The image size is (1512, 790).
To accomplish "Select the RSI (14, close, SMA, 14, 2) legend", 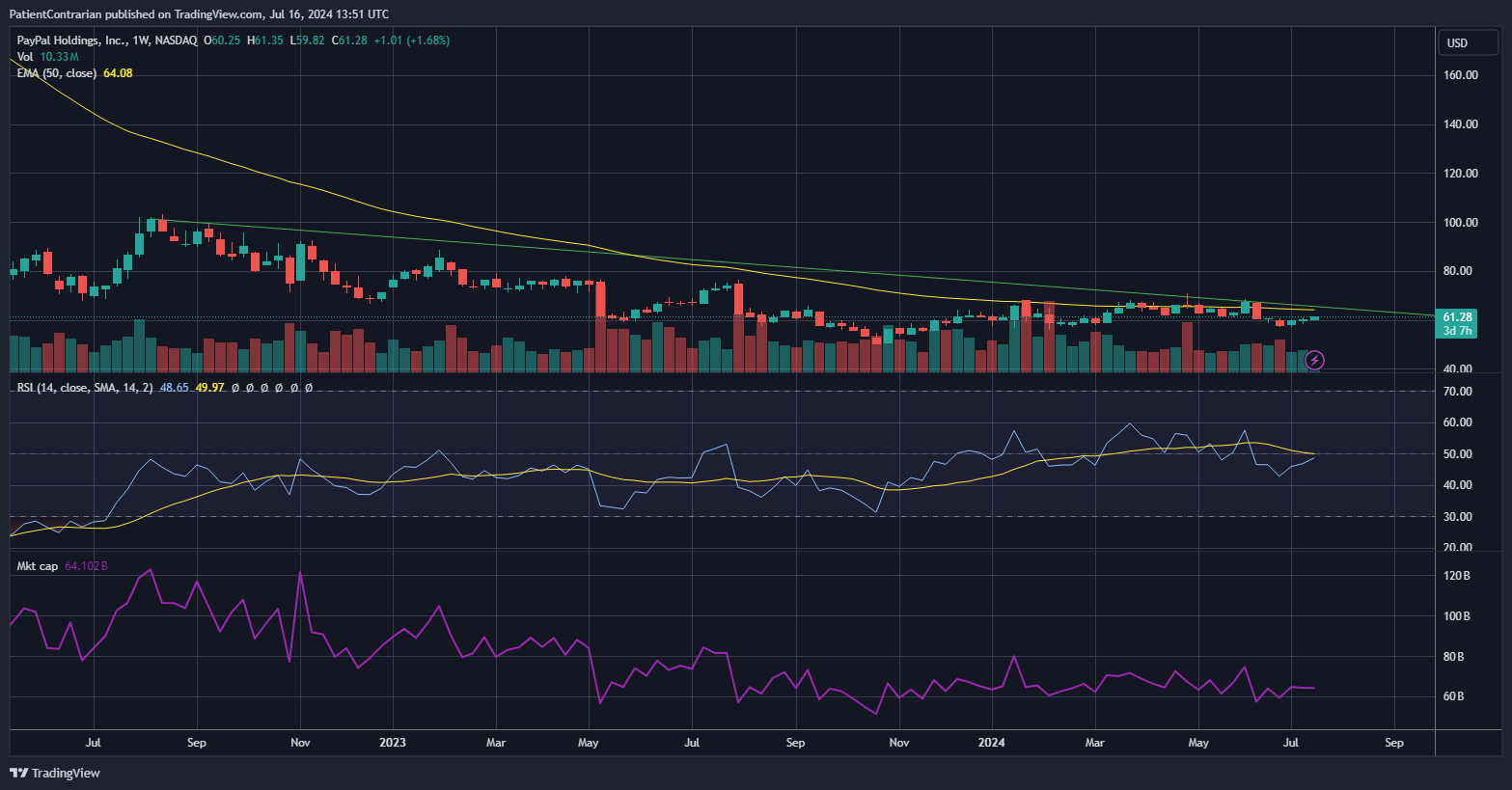I will (85, 388).
